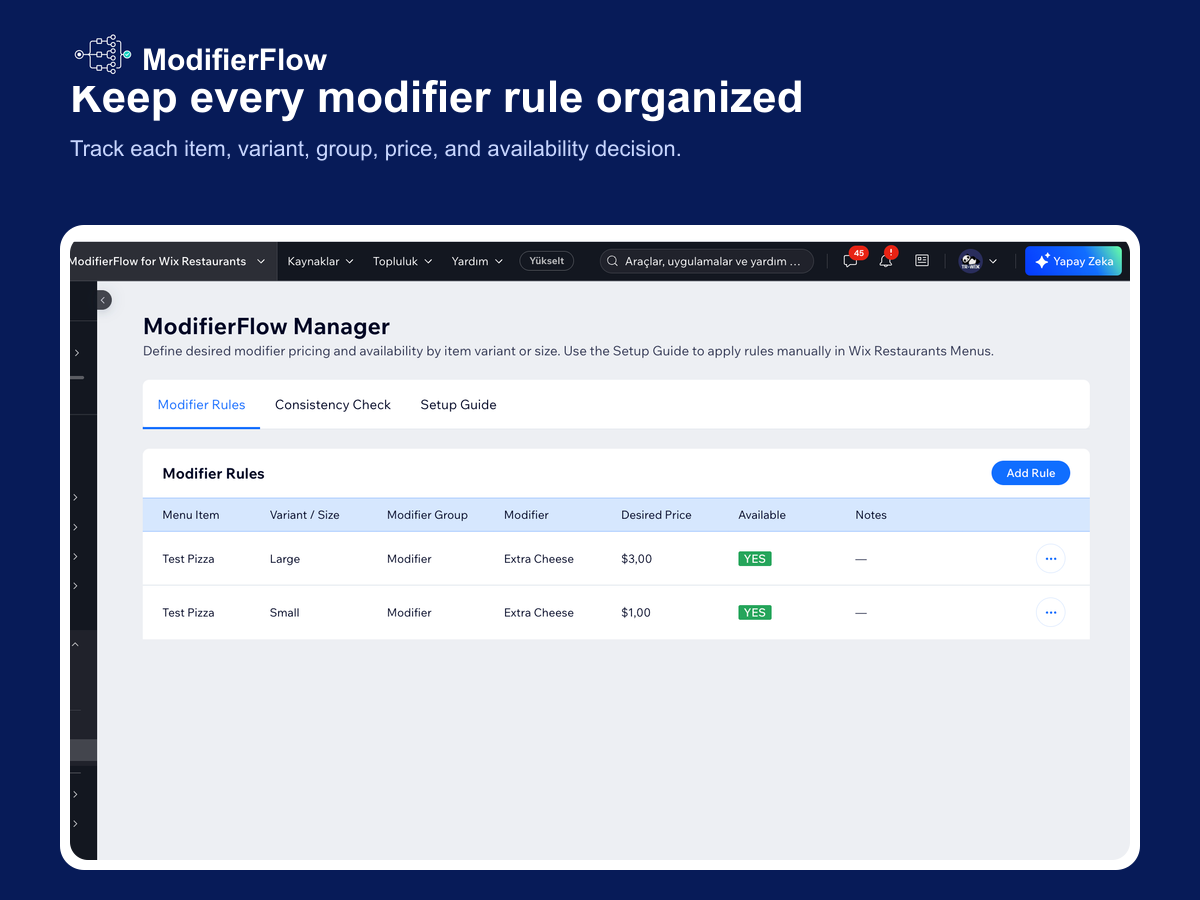
Task: Focus the Araçlar, uygulamalar ve yardım search field
Action: [707, 261]
